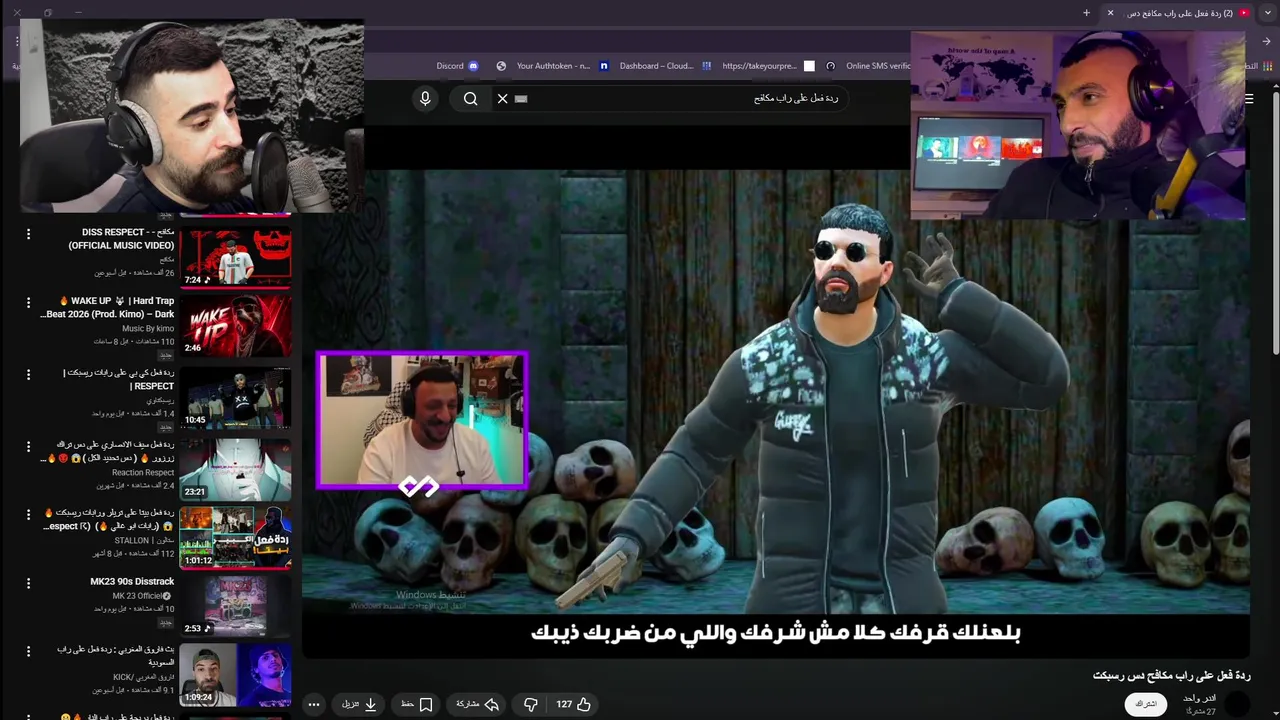The height and width of the screenshot is (720, 1280).
Task: Open the MK23 90s Disstrack 2:53 thumbnail
Action: [x=235, y=606]
